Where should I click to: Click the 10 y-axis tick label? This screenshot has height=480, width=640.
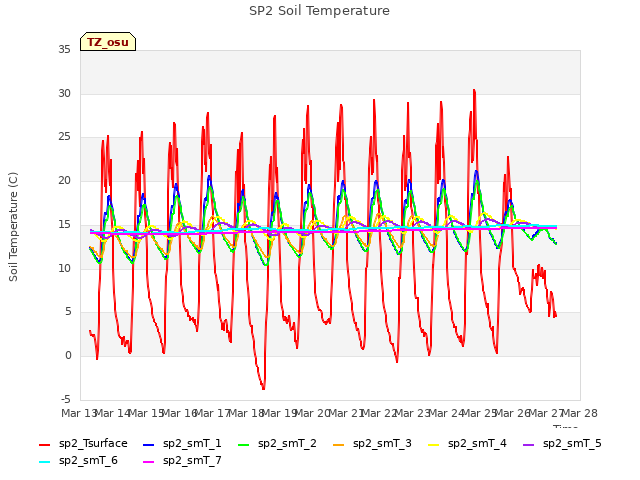[64, 269]
